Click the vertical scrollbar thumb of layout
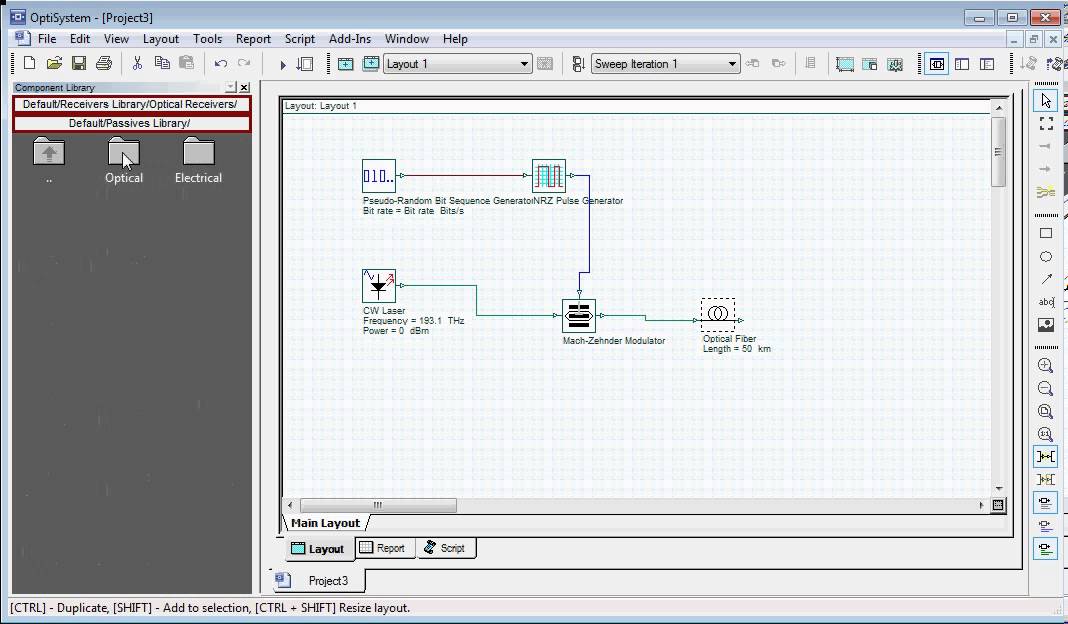 point(999,151)
